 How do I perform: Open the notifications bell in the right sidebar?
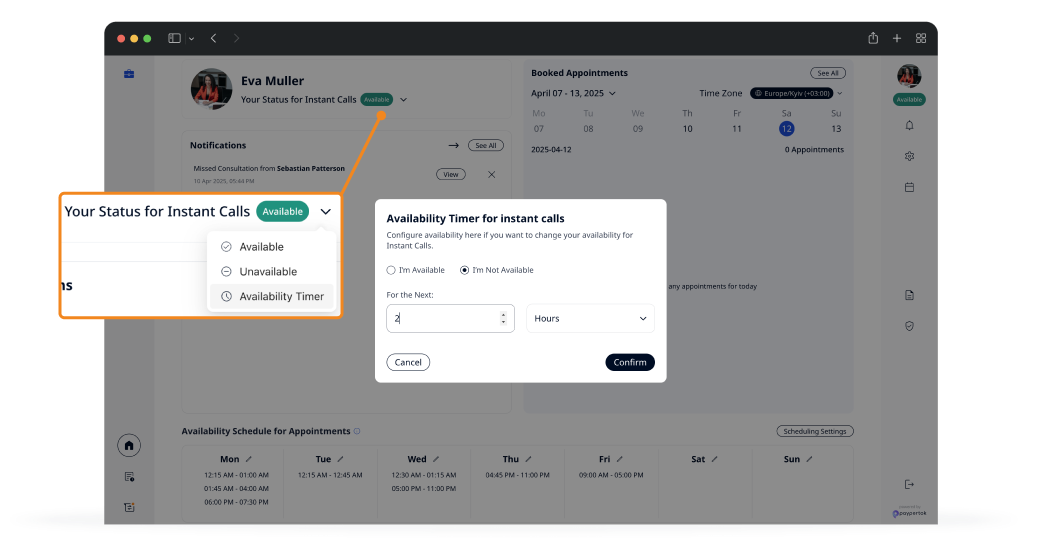click(x=909, y=125)
